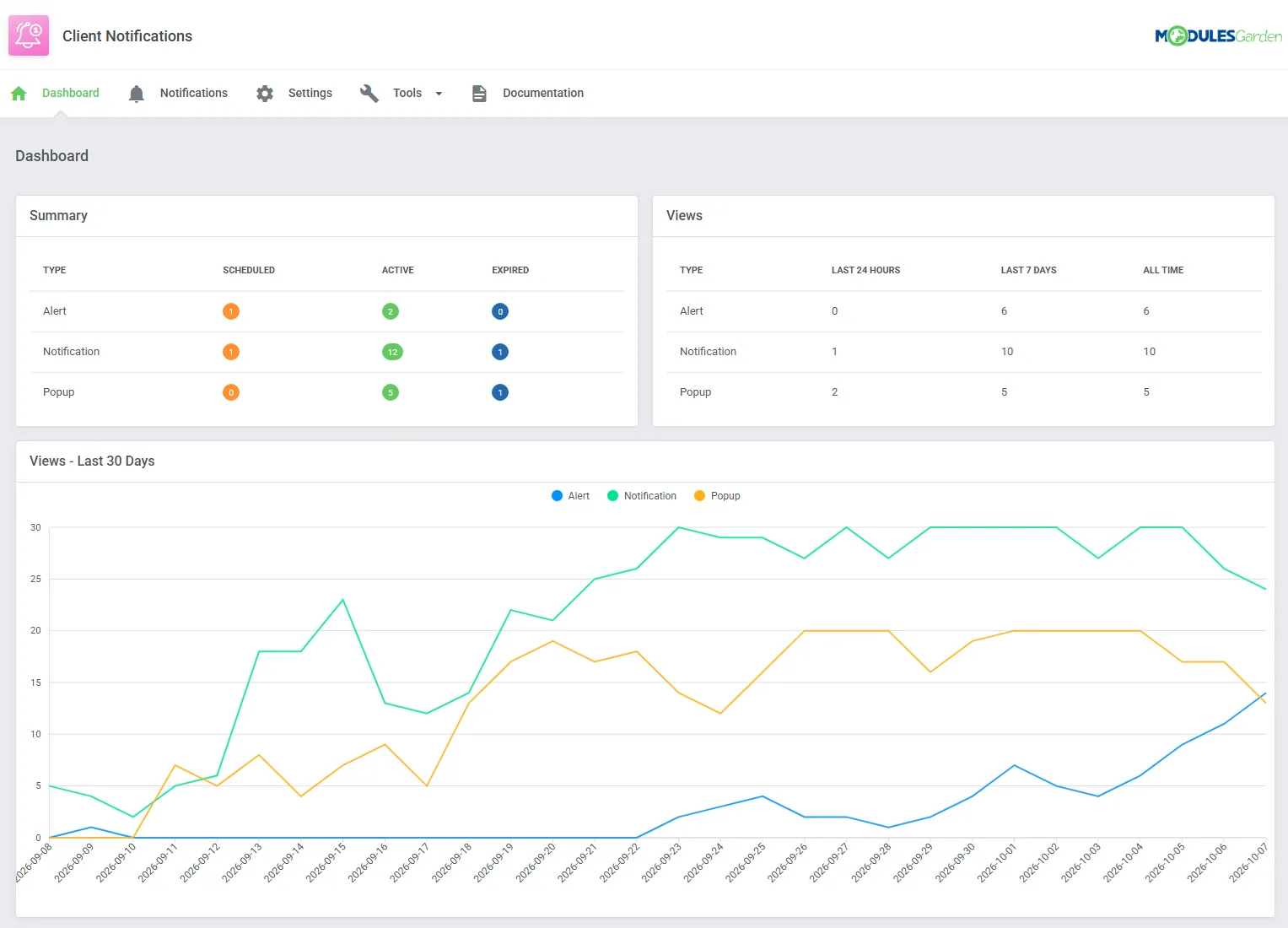Click Alert active count badge
This screenshot has width=1288, height=928.
click(391, 311)
